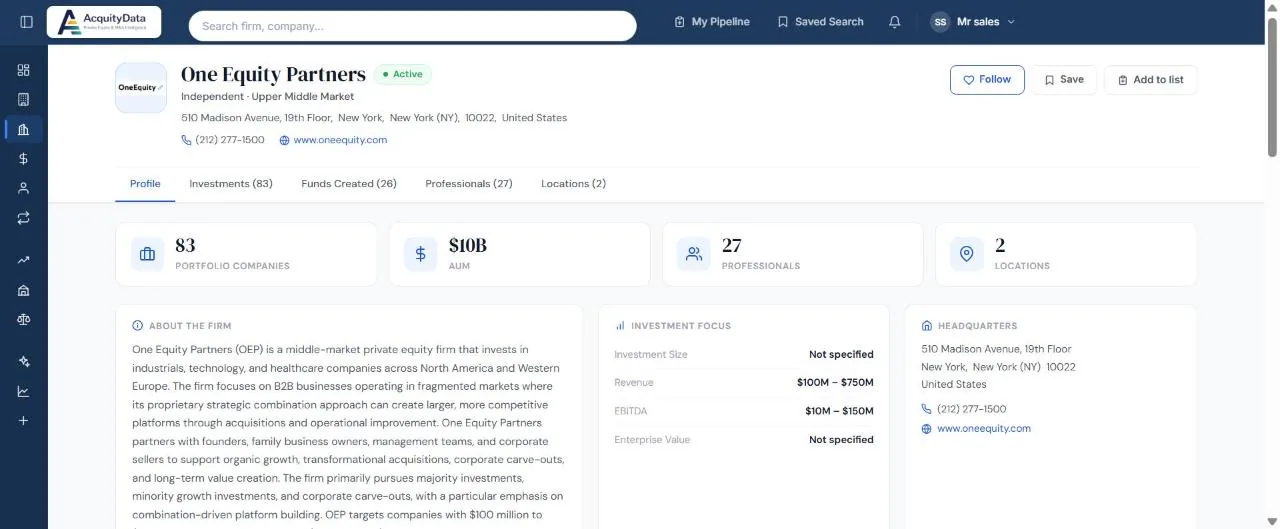Click the 2 Locations card
1280x529 pixels.
coord(1066,254)
